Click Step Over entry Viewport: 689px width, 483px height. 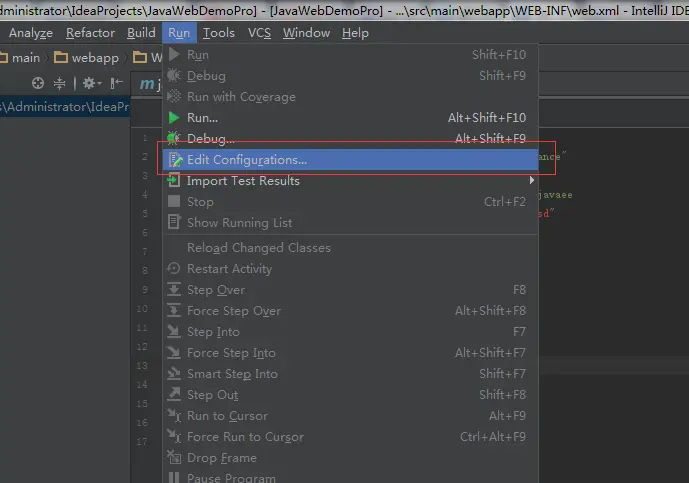(351, 290)
